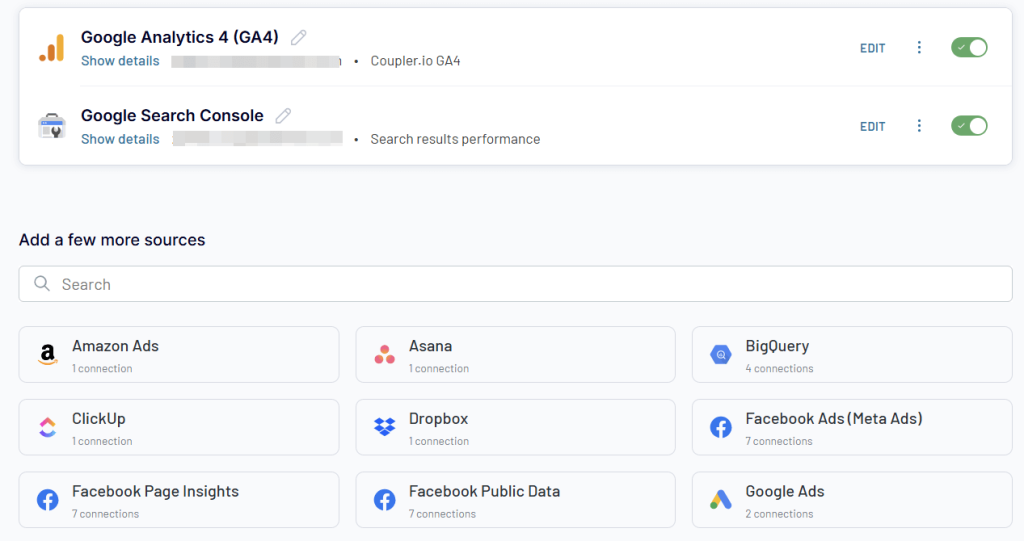
Task: Click the search magnifier icon
Action: (x=42, y=284)
